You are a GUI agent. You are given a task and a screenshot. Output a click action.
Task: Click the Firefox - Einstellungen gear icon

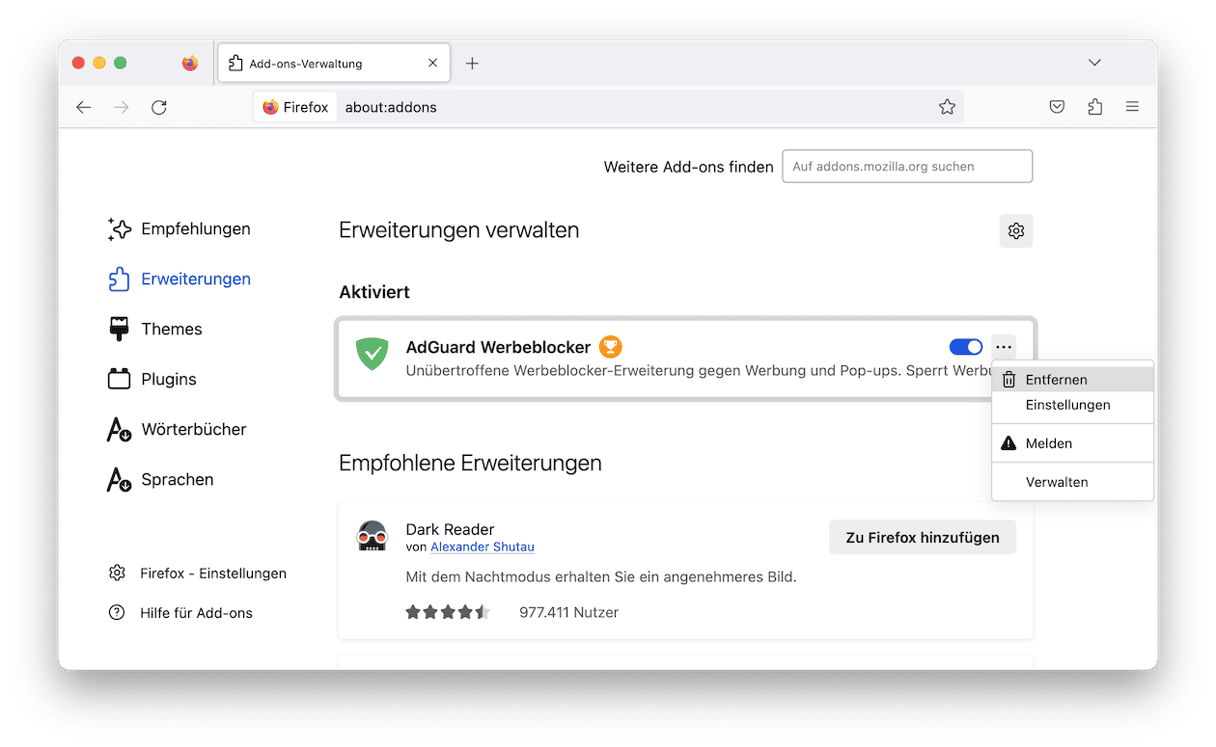click(117, 573)
